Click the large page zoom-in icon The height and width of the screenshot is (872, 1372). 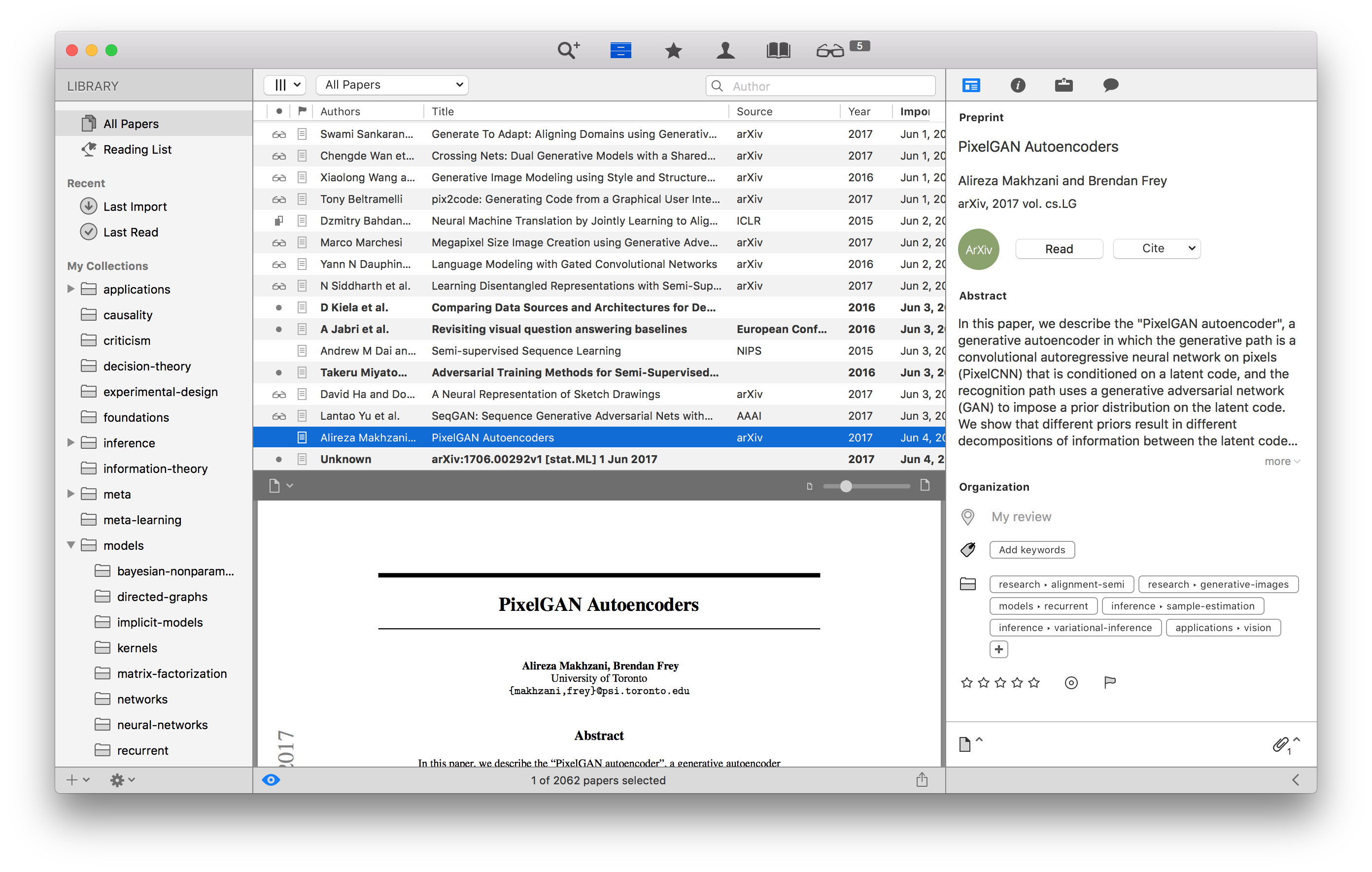tap(925, 485)
